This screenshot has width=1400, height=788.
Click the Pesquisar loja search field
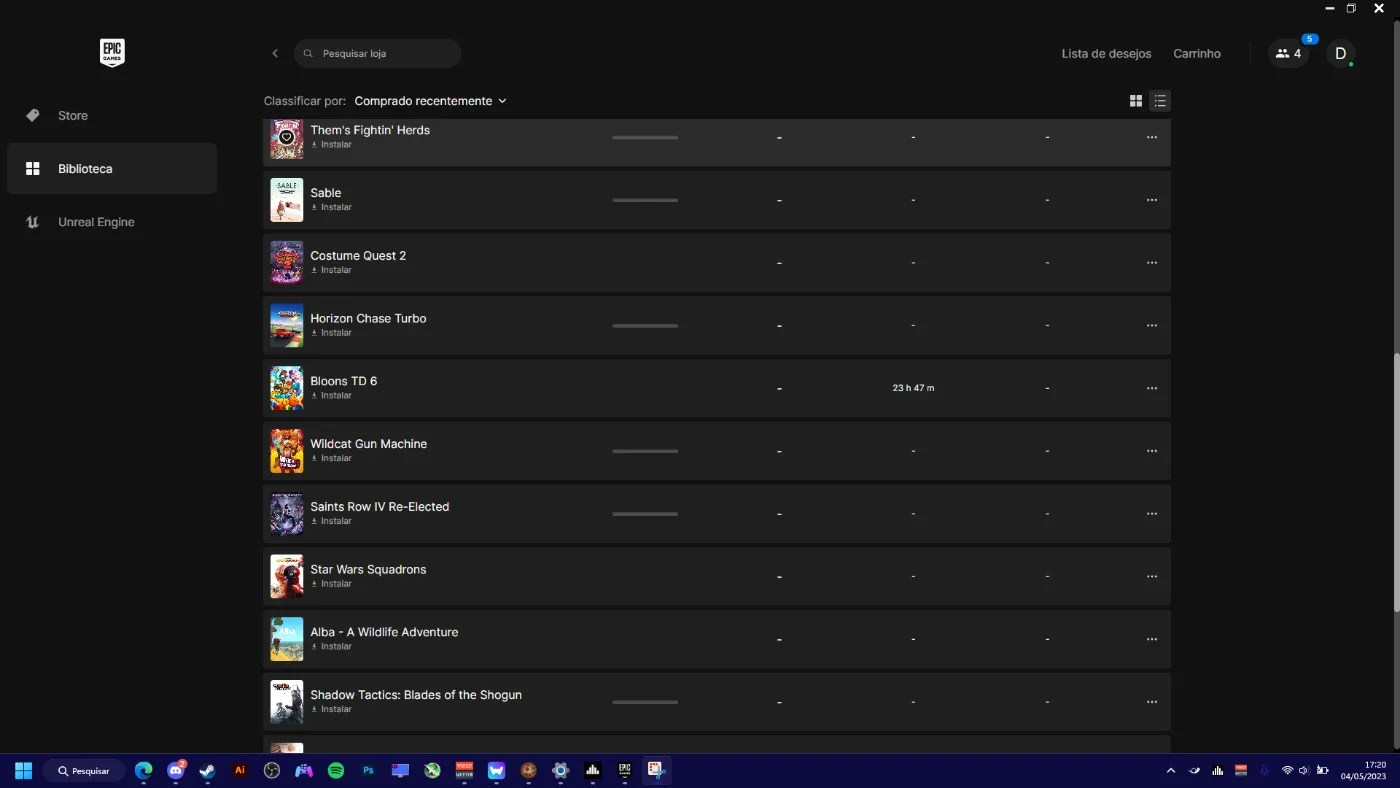tap(378, 54)
